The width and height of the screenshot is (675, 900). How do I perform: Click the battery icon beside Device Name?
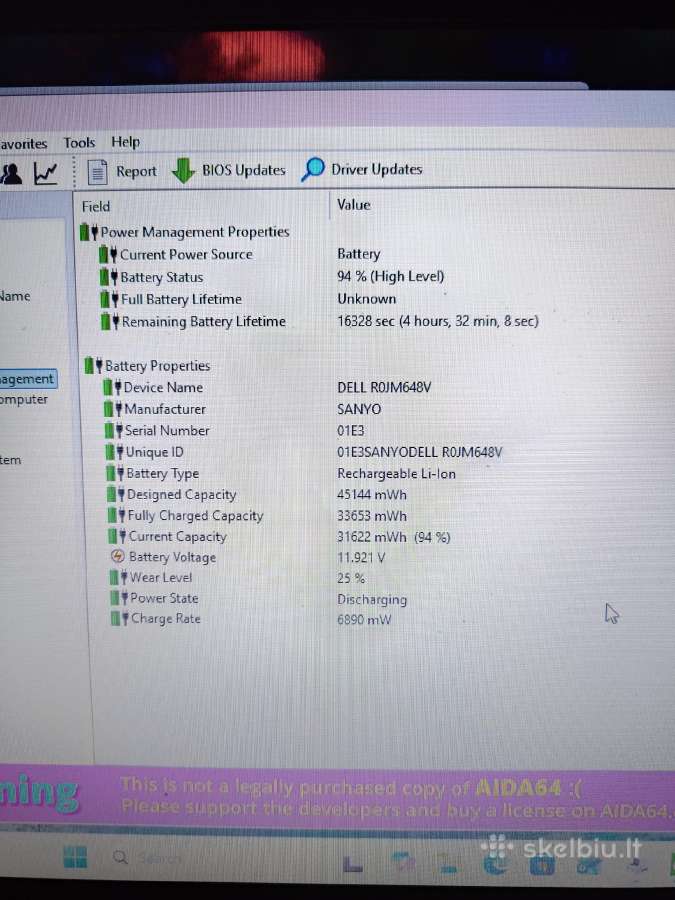pos(112,387)
